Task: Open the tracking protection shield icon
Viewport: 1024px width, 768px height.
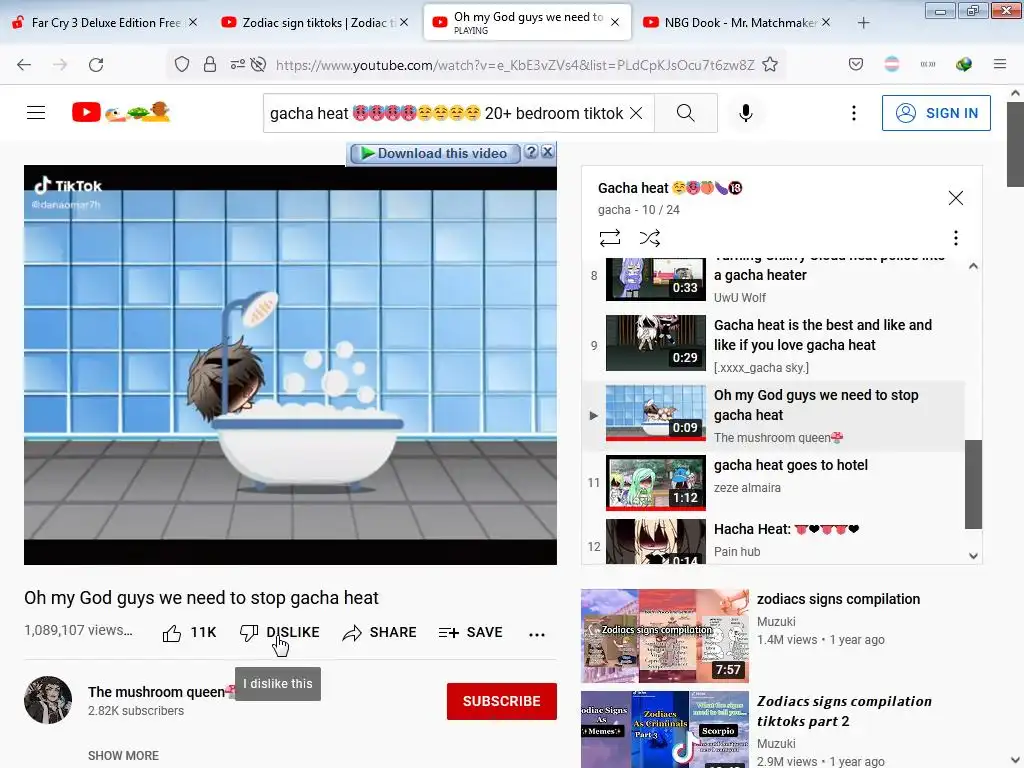Action: (x=182, y=64)
